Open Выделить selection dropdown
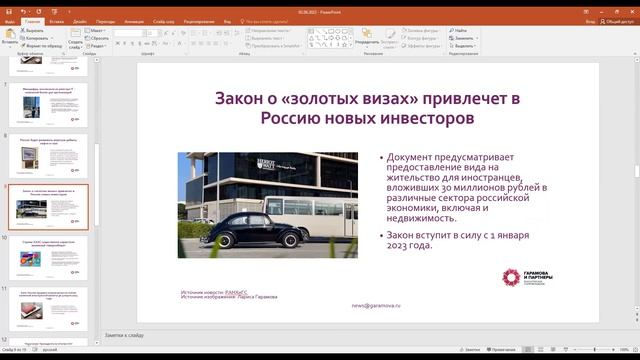This screenshot has height=360, width=640. (x=463, y=46)
